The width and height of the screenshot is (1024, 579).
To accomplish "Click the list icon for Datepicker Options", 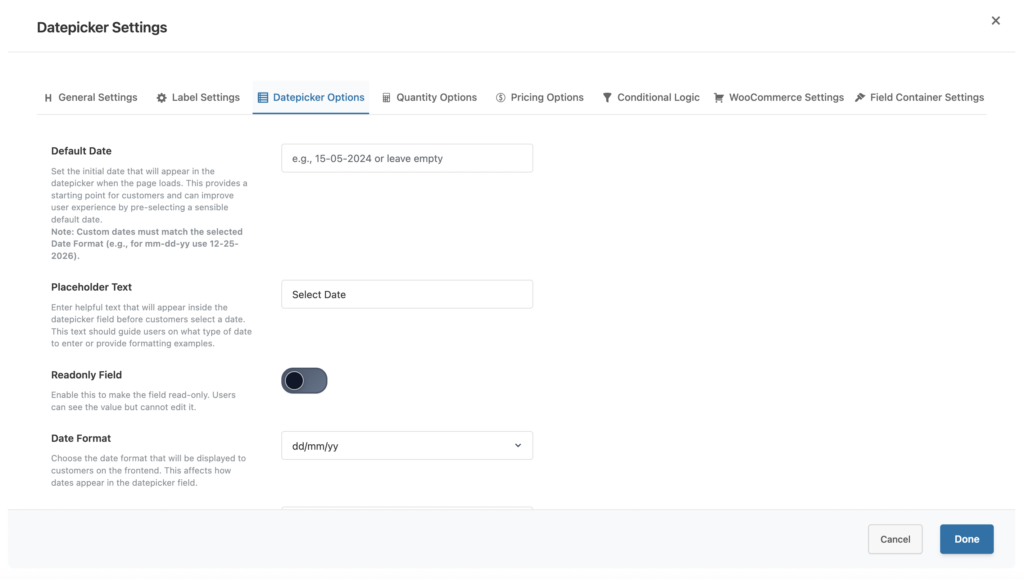I will coord(263,98).
